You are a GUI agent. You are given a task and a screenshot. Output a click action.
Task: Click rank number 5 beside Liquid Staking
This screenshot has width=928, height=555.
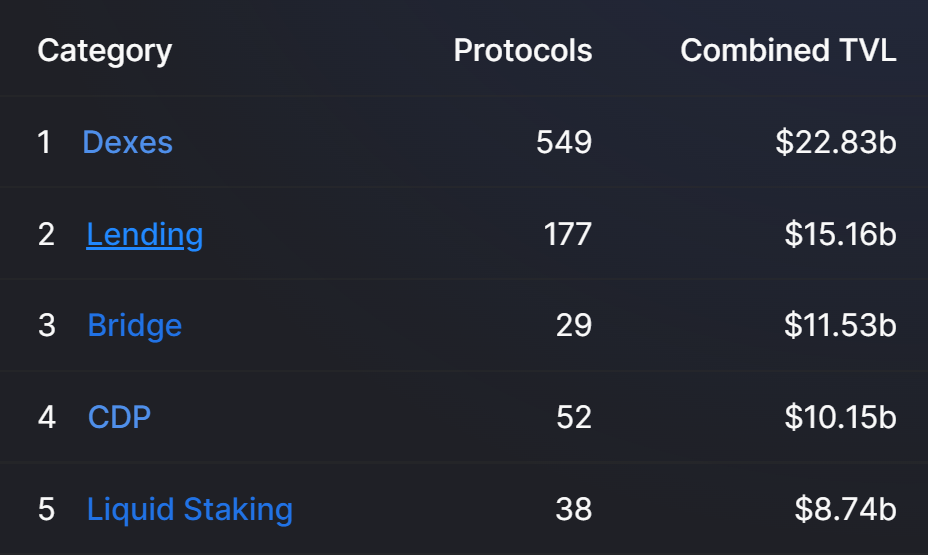[46, 509]
